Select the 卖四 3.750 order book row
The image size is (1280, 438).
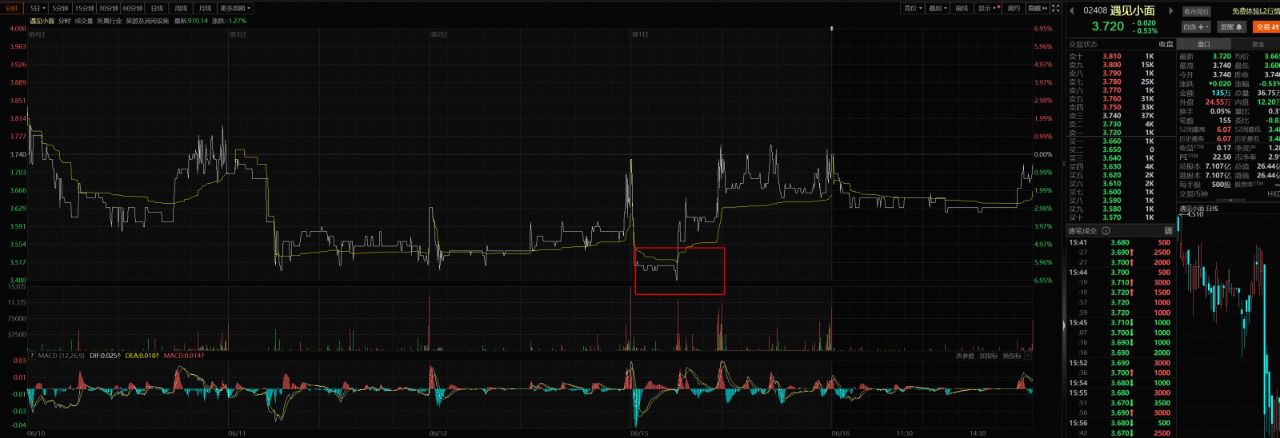coord(1122,107)
